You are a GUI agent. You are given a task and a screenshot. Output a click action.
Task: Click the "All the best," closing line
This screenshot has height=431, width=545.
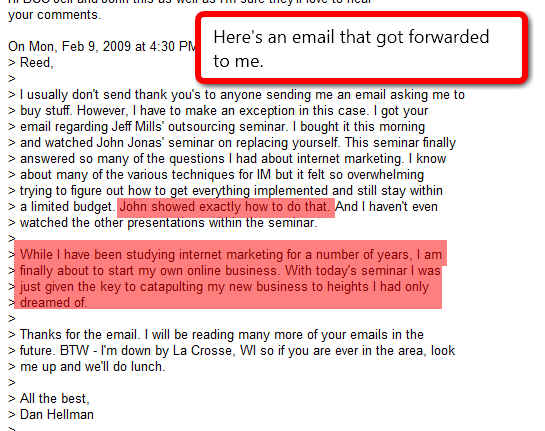(x=55, y=399)
